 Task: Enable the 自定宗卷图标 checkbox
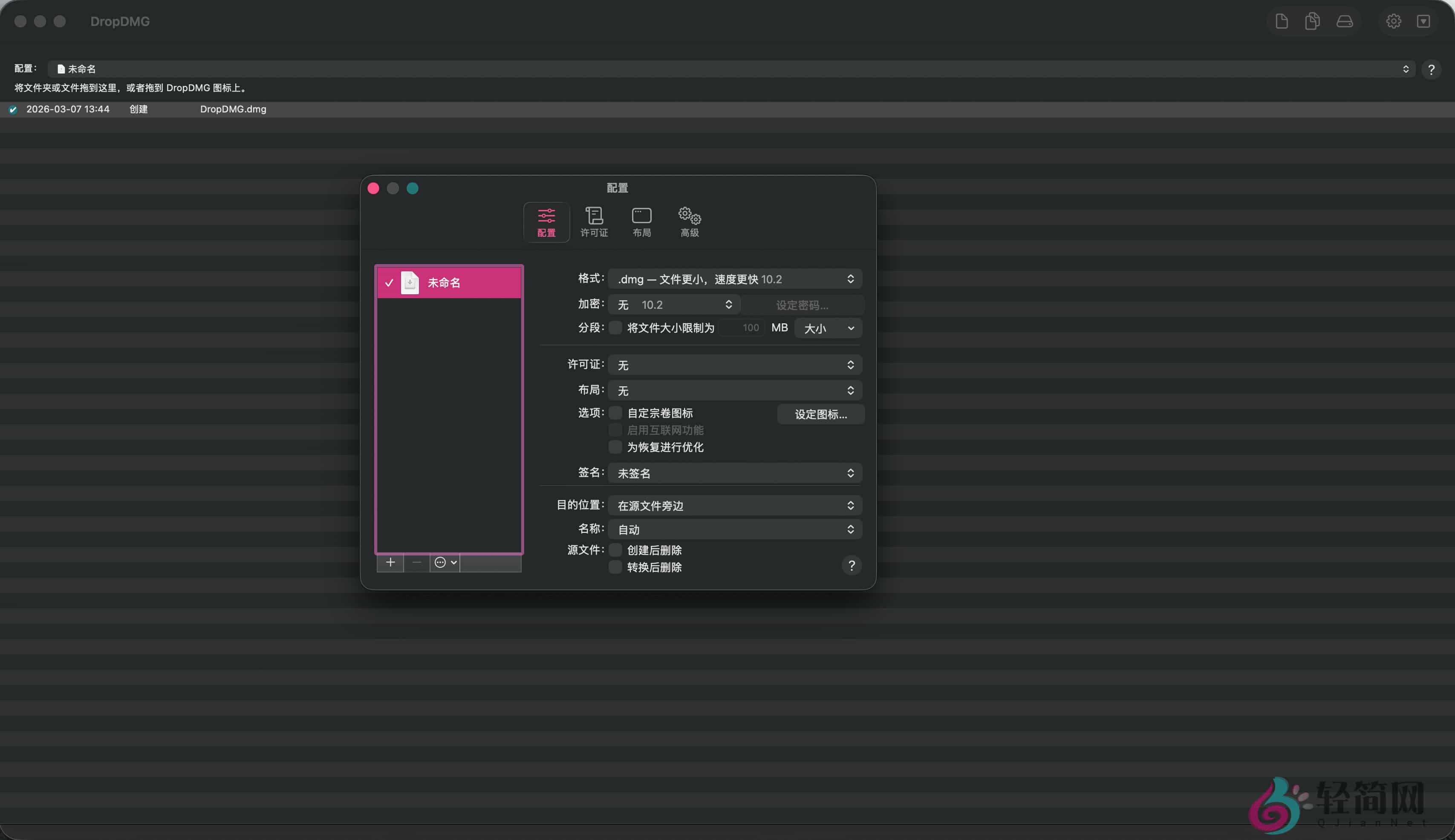point(615,412)
